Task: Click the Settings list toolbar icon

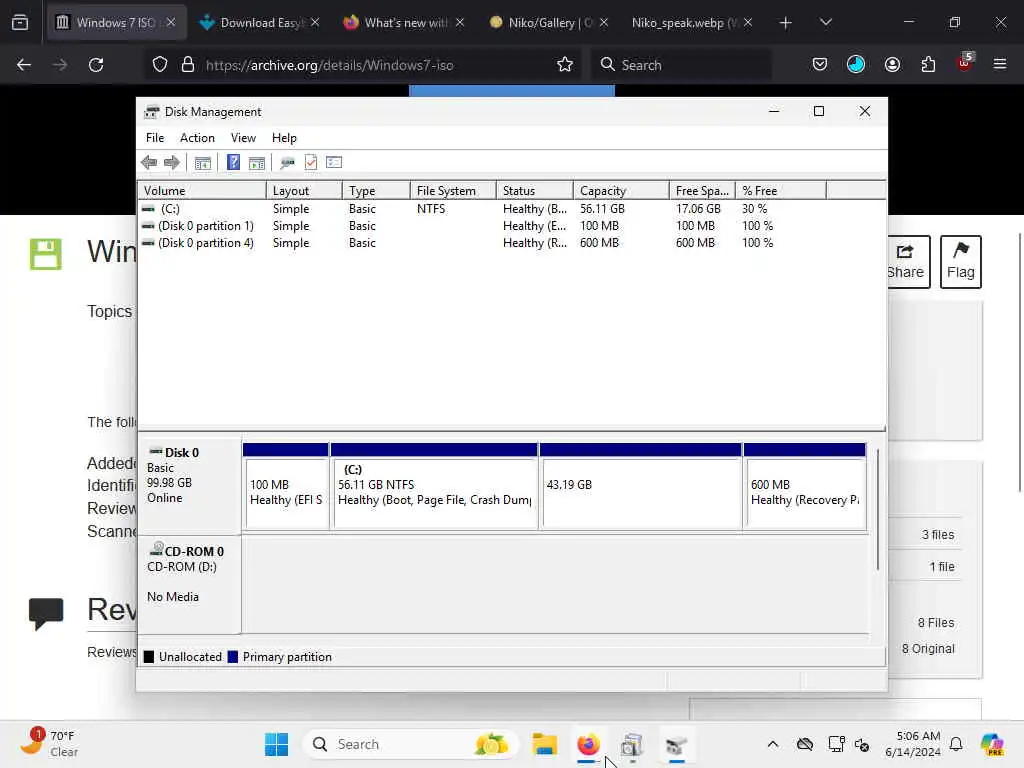Action: coord(334,162)
